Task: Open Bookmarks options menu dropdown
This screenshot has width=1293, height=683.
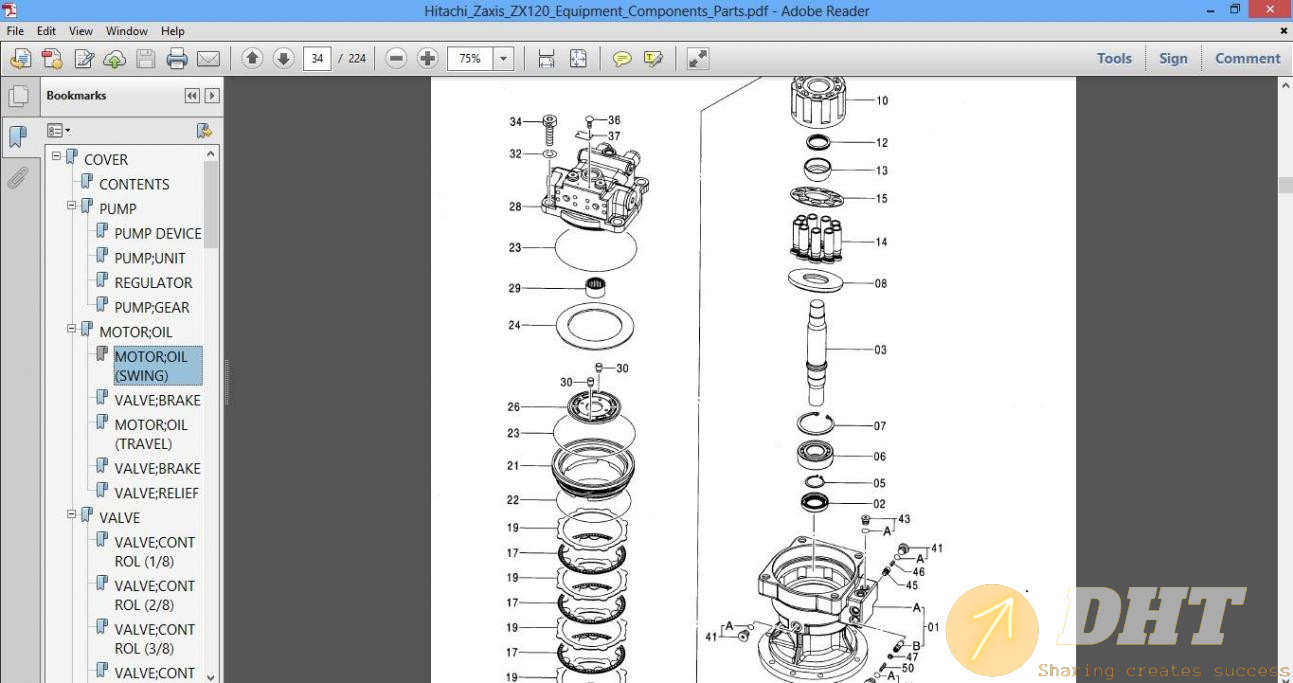Action: pos(59,130)
